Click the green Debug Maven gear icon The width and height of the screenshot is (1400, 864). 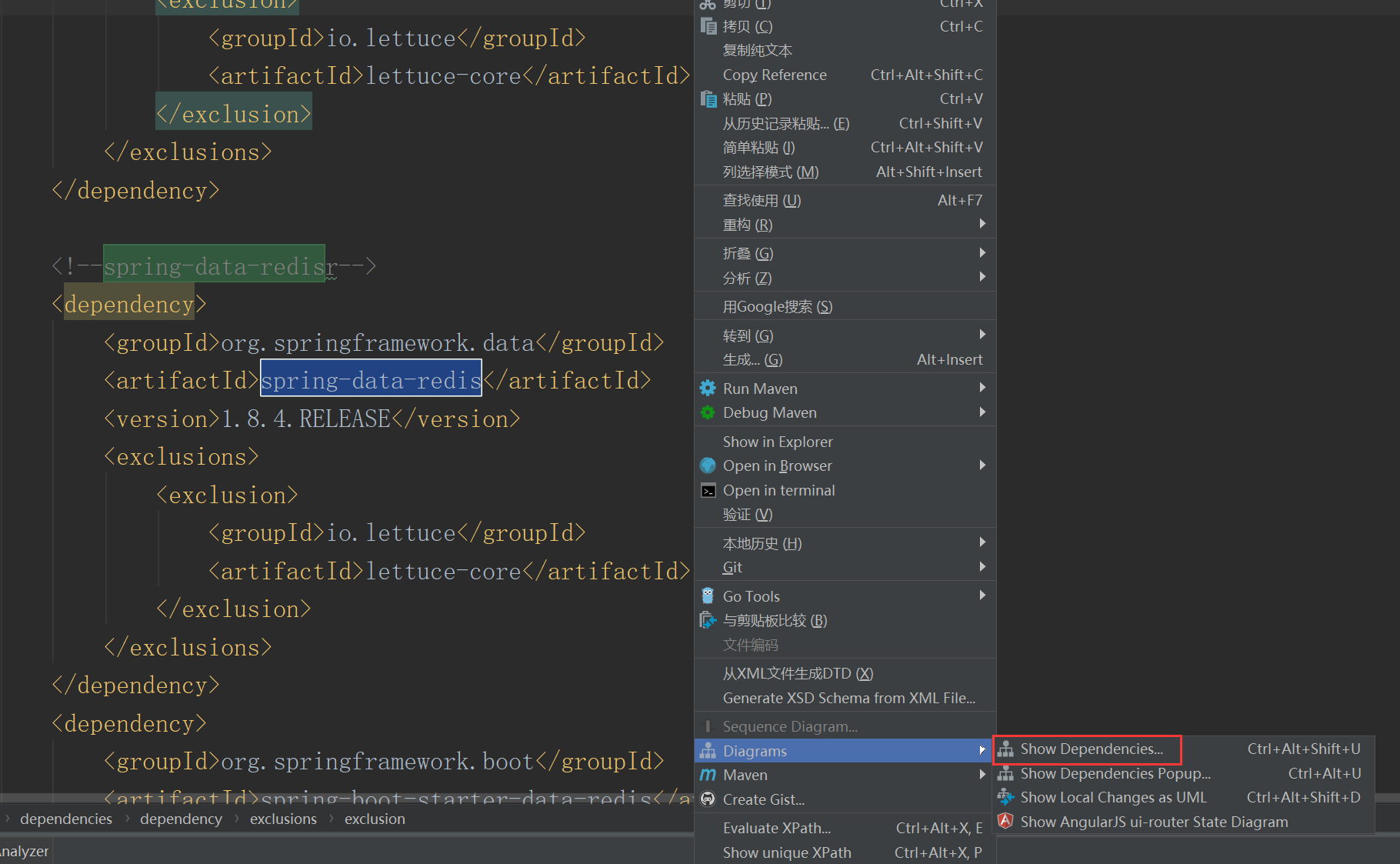coord(708,412)
